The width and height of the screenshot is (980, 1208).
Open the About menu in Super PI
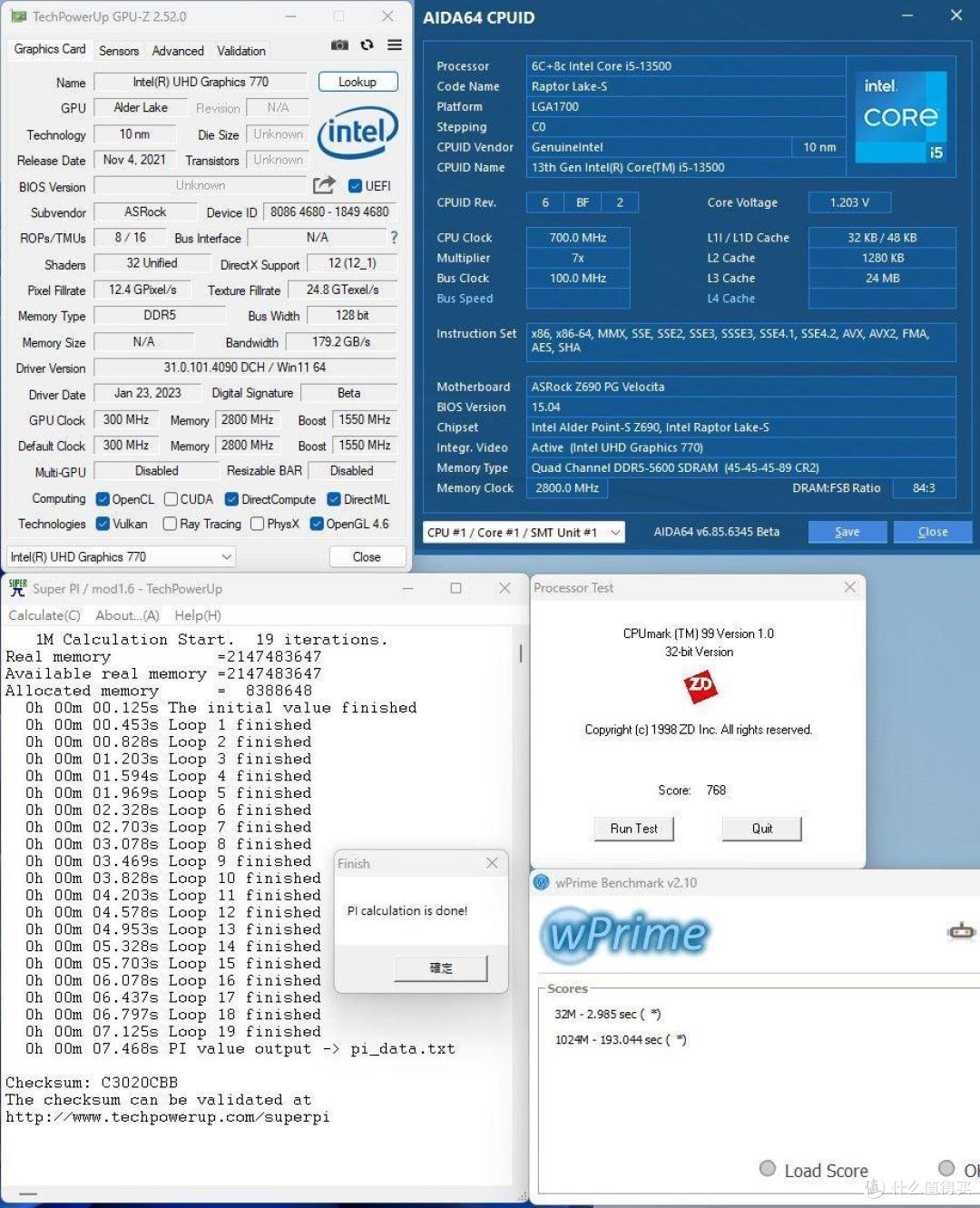tap(127, 615)
